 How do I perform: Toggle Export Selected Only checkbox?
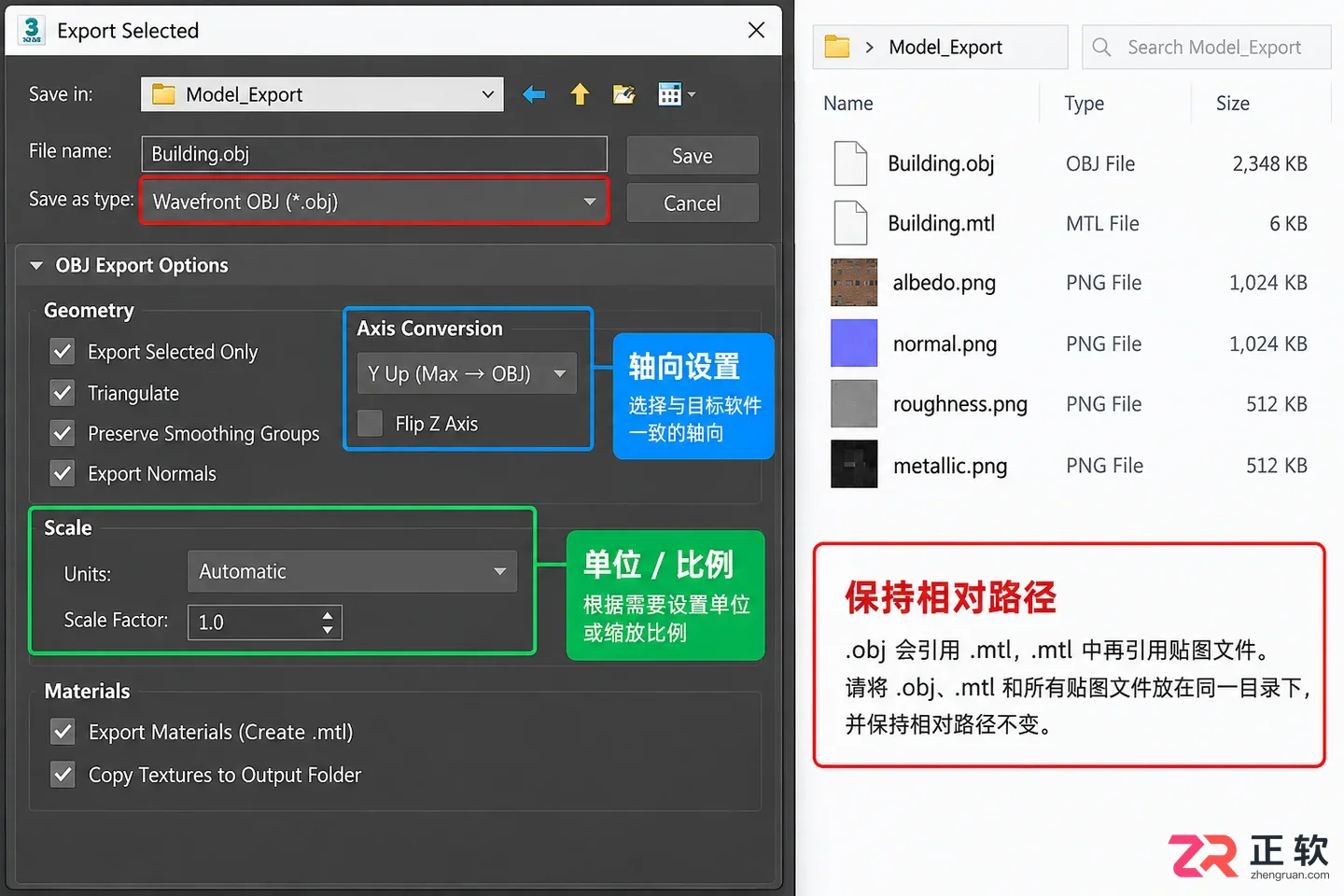tap(63, 352)
